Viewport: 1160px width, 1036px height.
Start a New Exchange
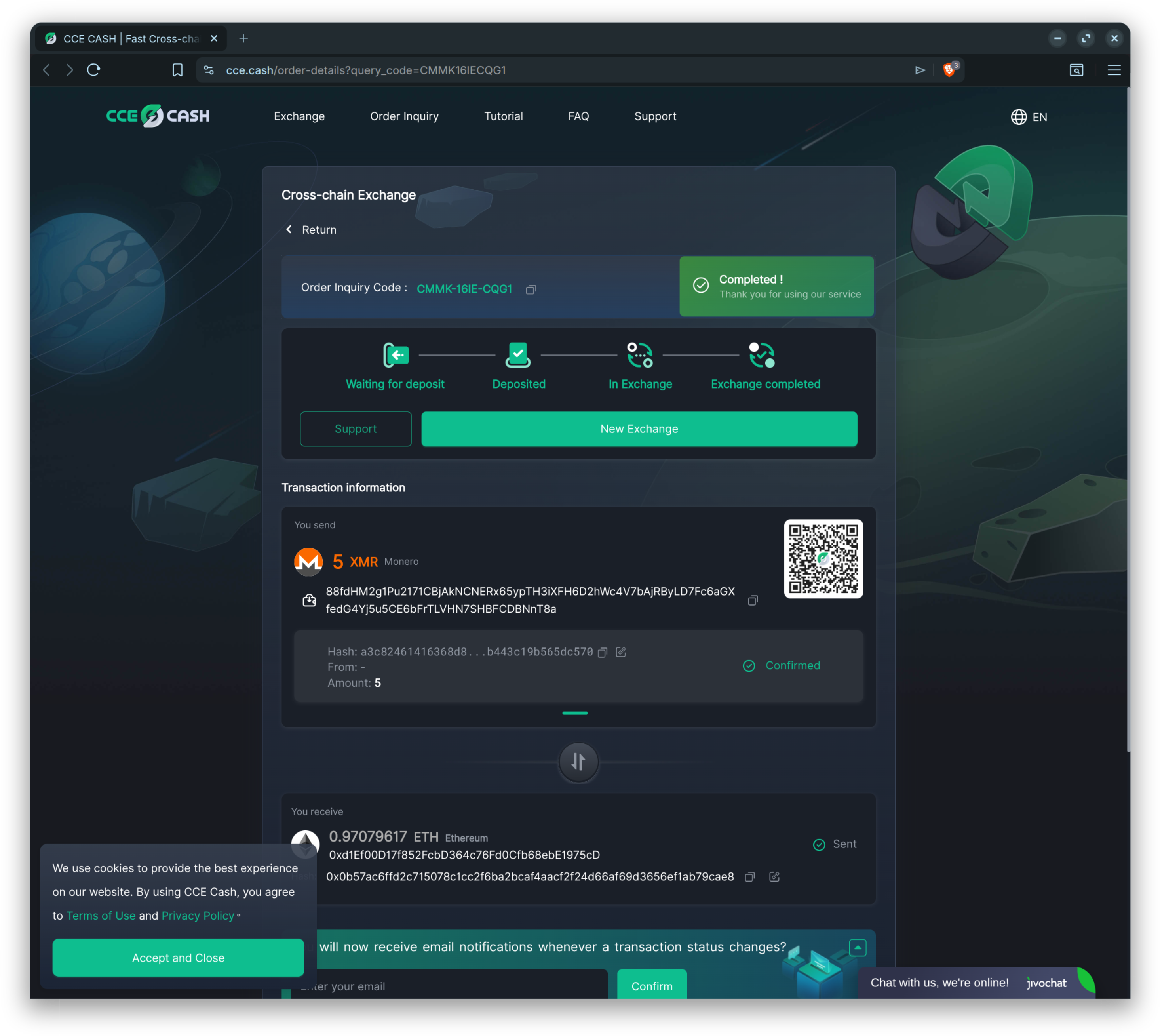[x=639, y=429]
